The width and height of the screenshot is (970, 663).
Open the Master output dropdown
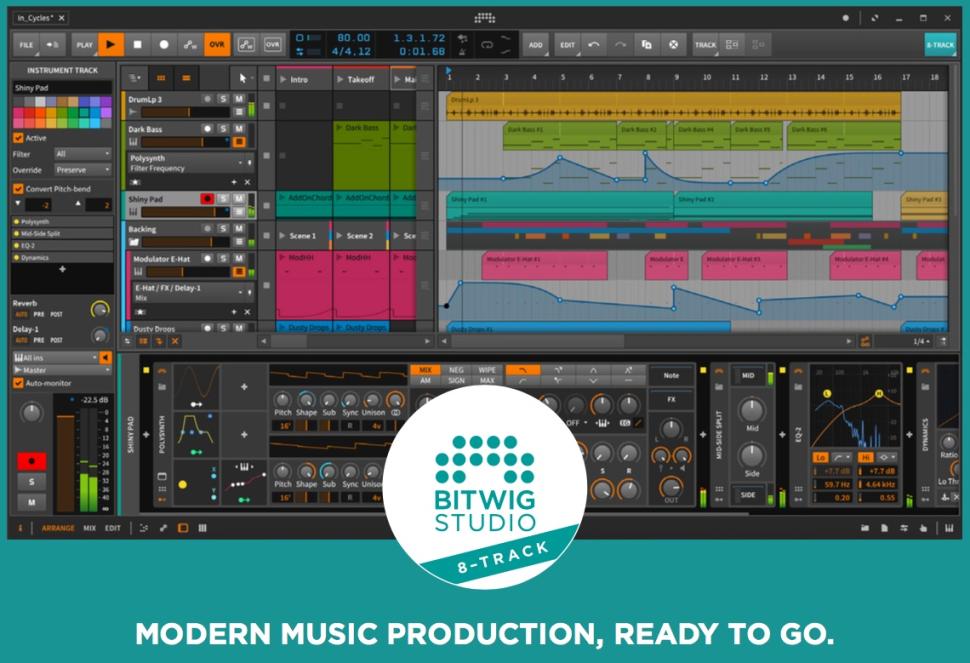click(62, 370)
